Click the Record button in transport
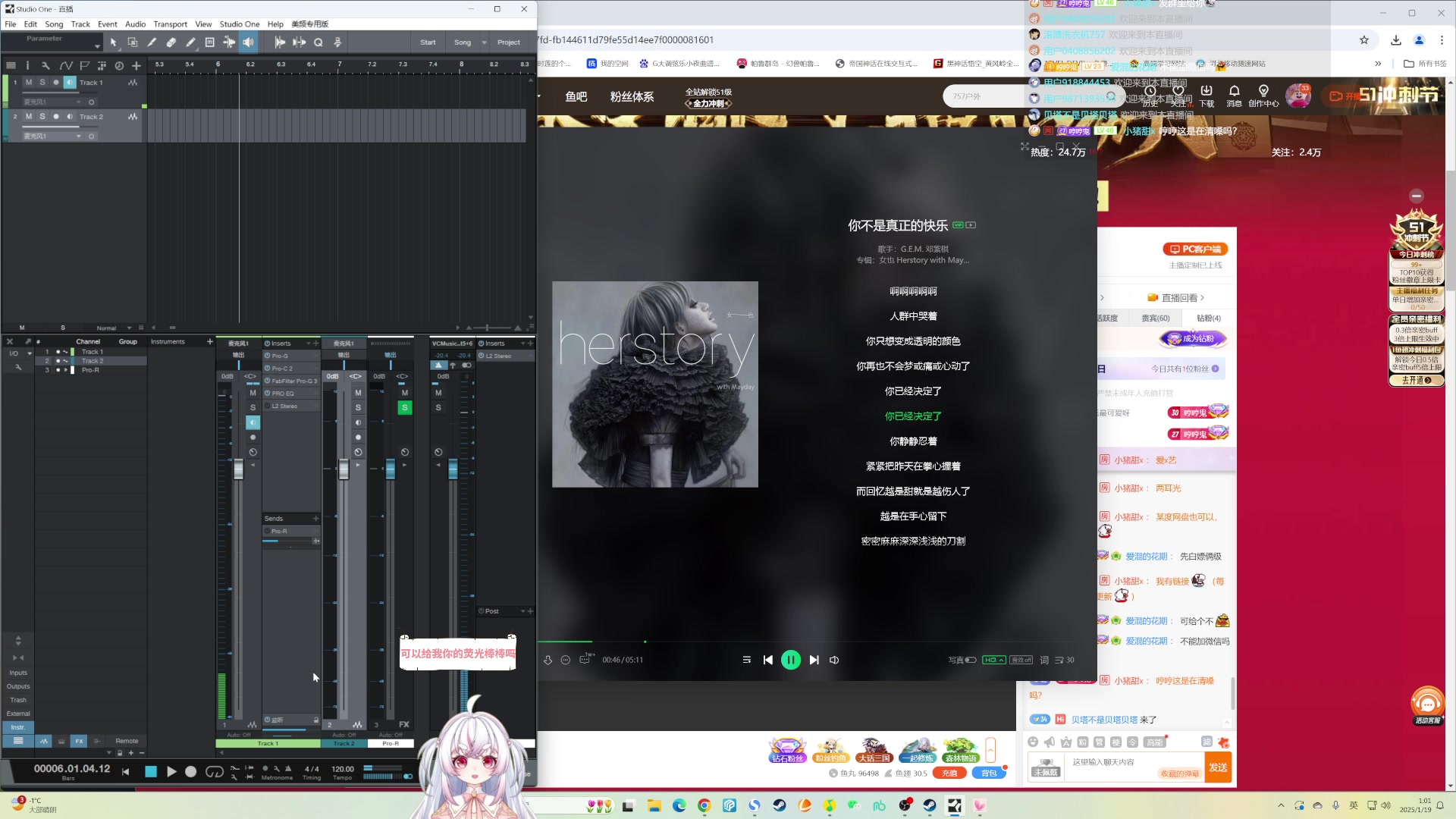 pyautogui.click(x=191, y=771)
